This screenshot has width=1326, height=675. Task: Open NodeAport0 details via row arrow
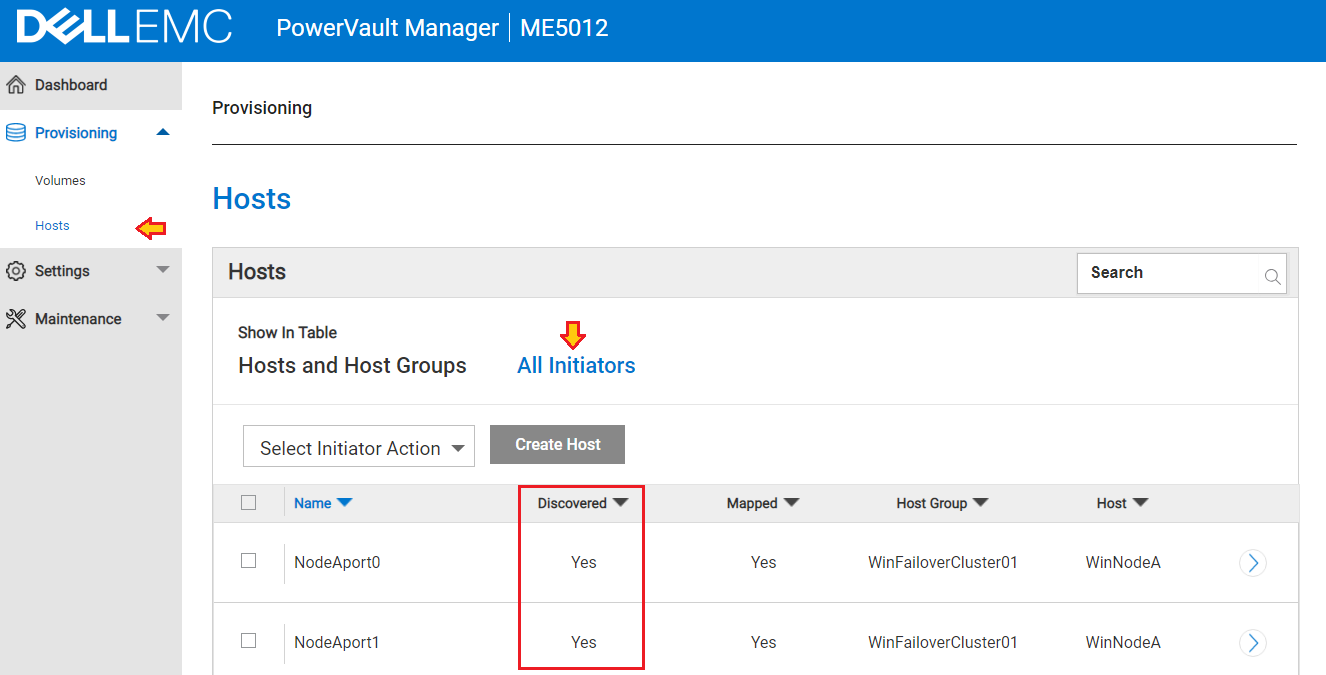click(x=1252, y=563)
